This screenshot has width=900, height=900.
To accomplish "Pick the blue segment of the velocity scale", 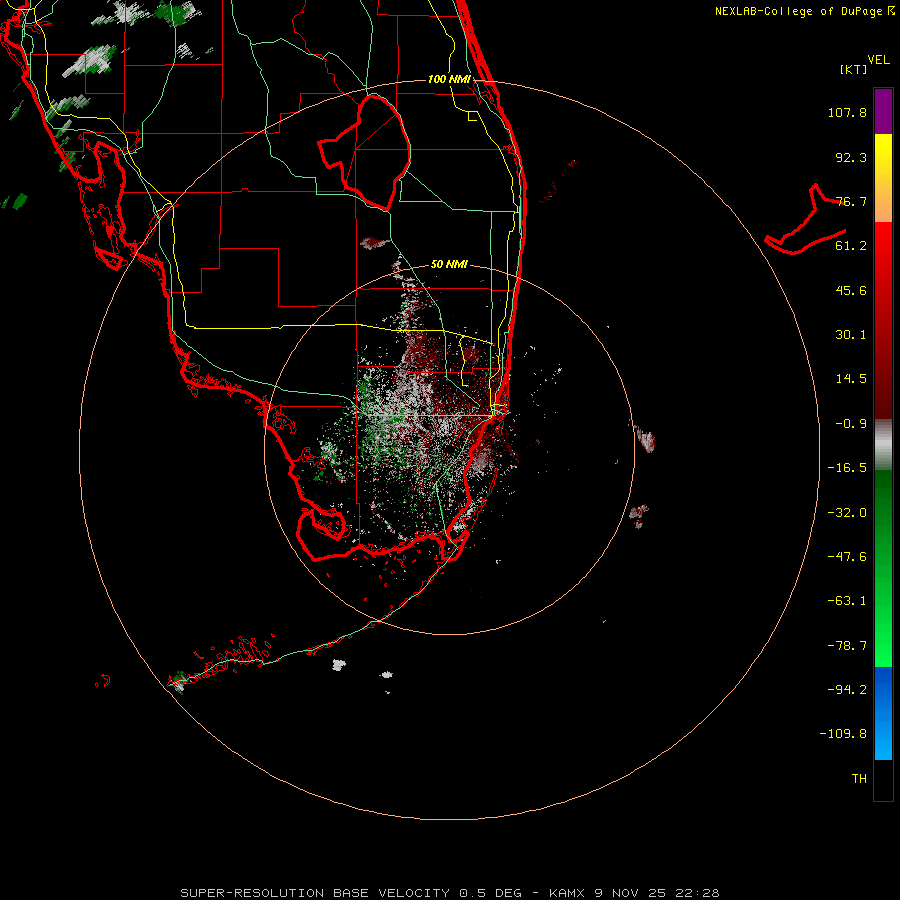I will 883,713.
